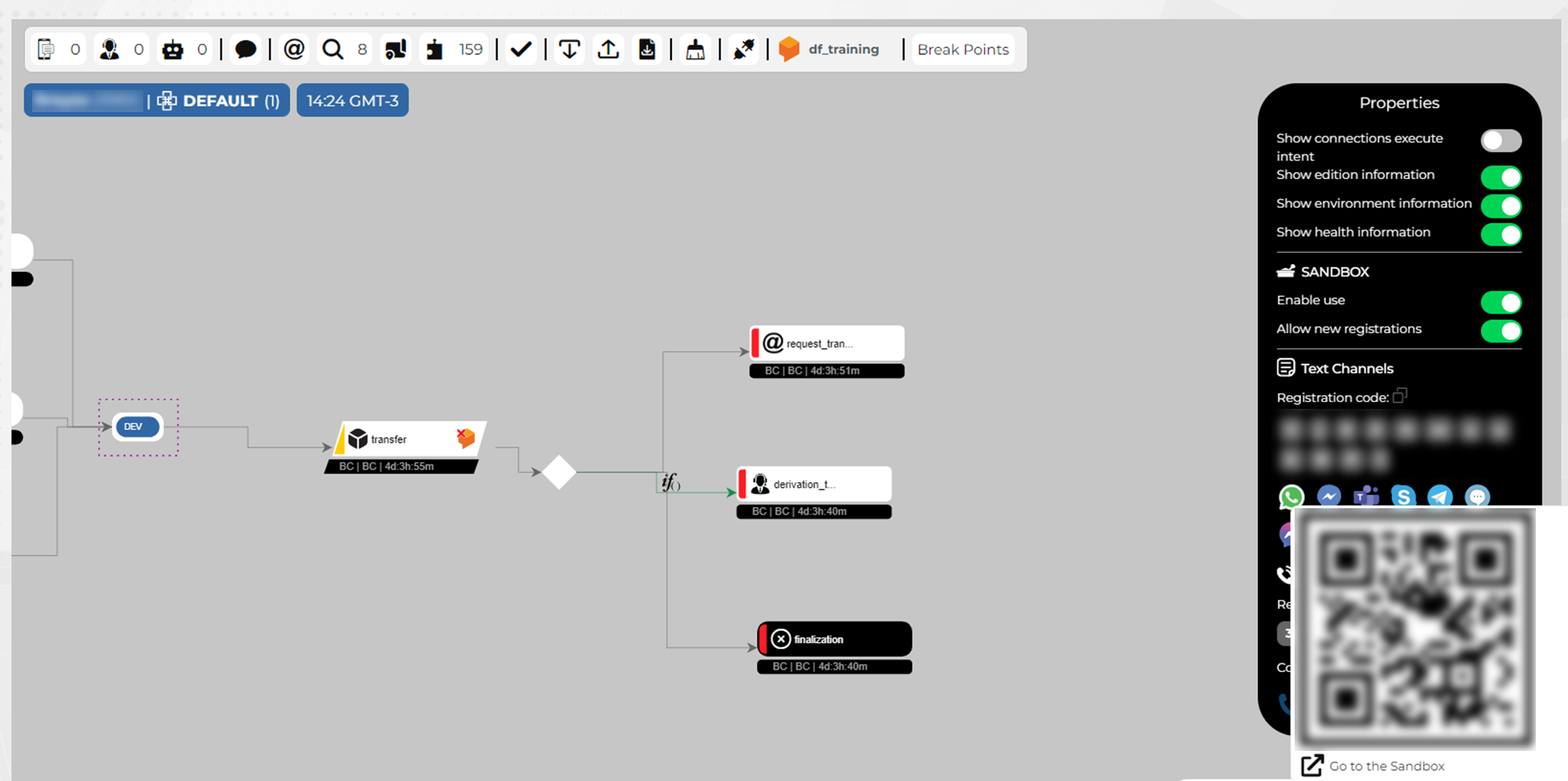Disable the Sandbox Enable use switch

1501,302
